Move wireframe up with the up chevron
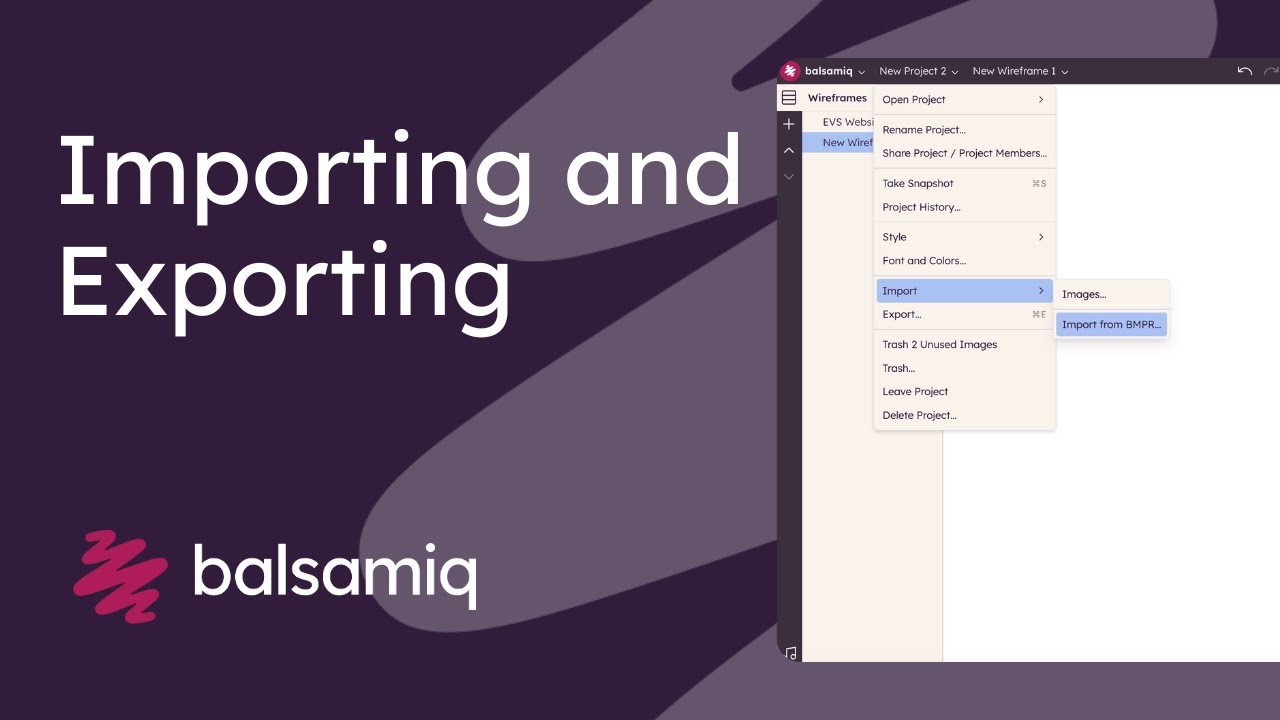 (789, 150)
